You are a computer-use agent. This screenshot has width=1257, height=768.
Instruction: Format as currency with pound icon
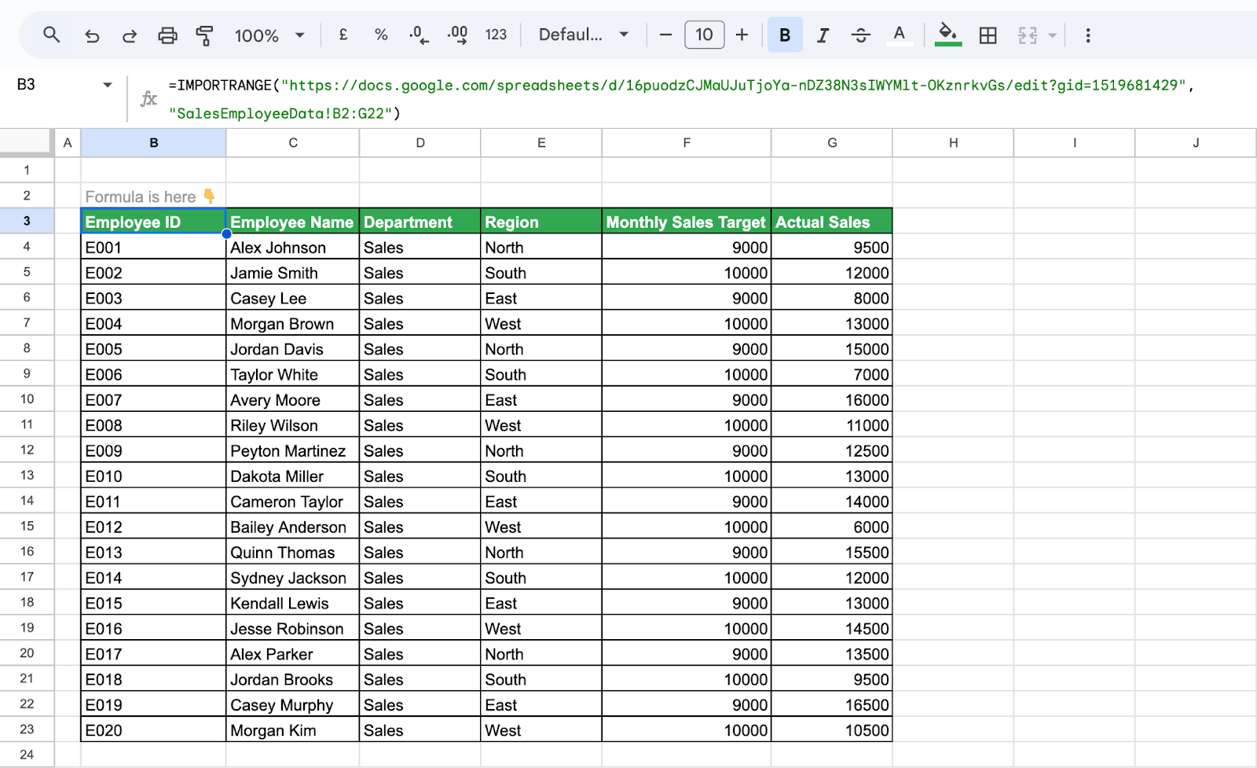(x=343, y=34)
